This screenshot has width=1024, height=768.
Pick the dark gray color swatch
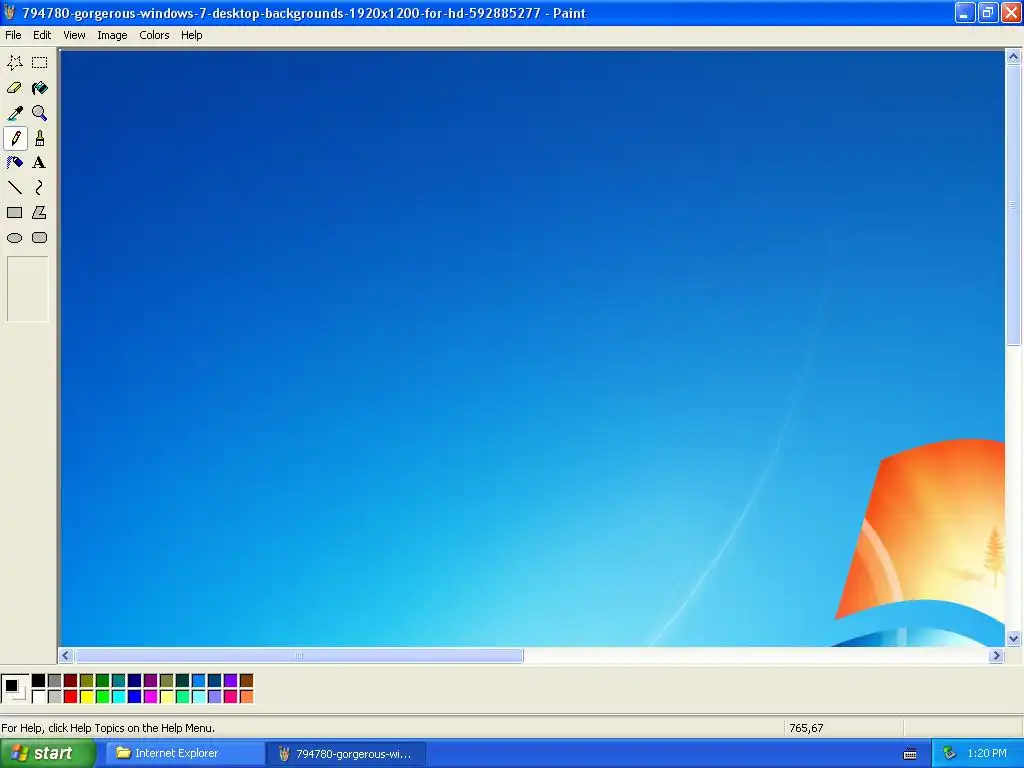pos(55,681)
